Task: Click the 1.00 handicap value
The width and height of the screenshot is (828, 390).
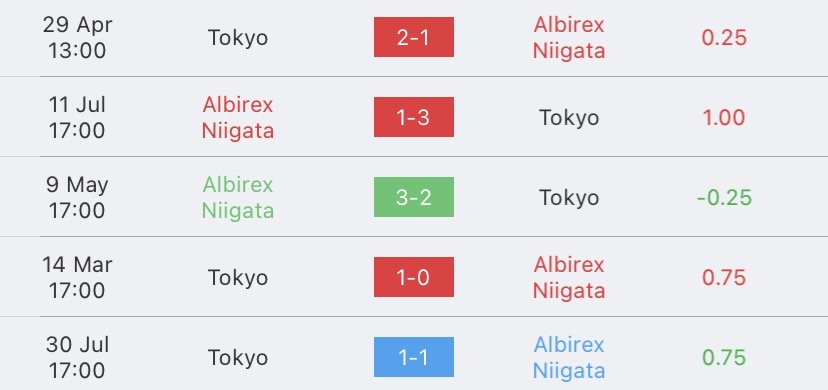Action: click(x=723, y=117)
